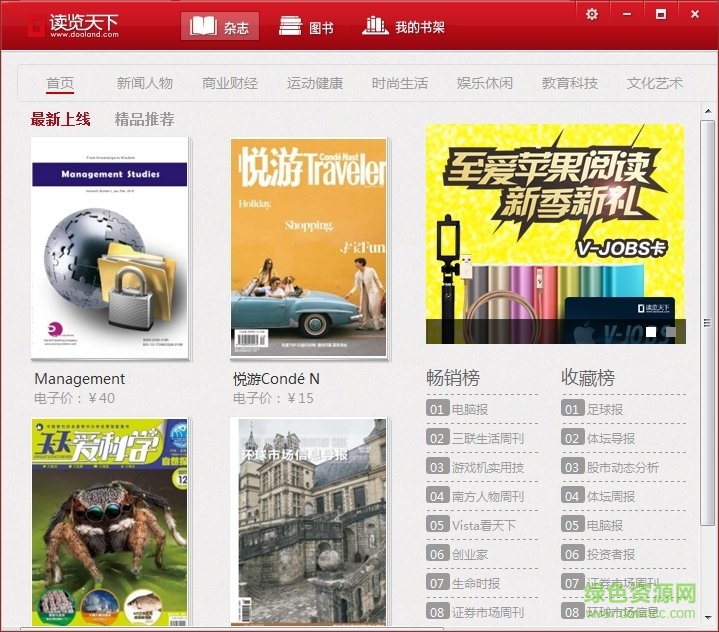Open 时尚生活 category

(400, 83)
